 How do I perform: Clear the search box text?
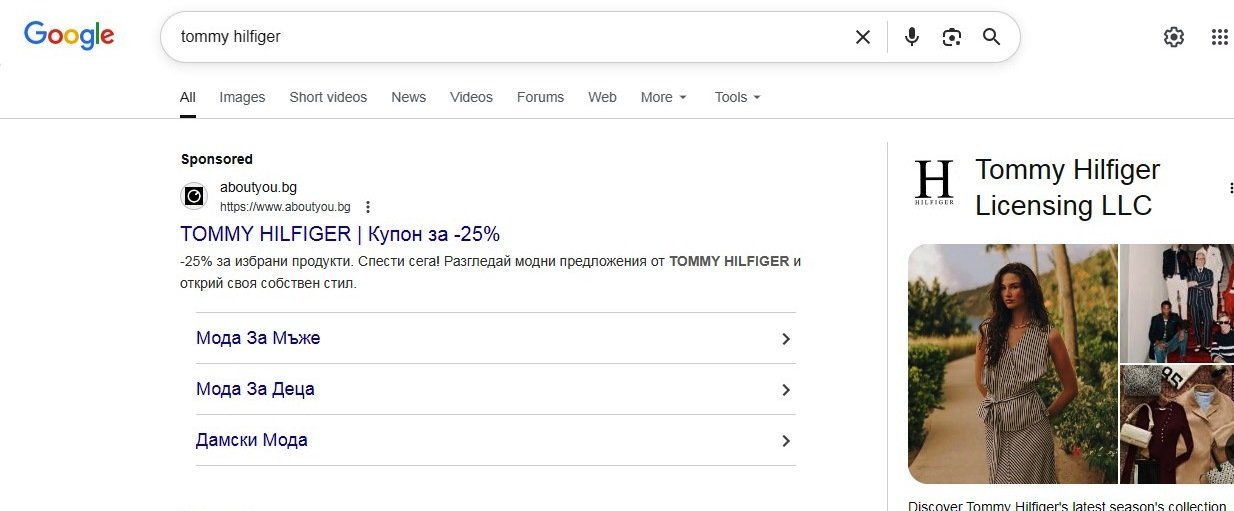click(x=862, y=37)
